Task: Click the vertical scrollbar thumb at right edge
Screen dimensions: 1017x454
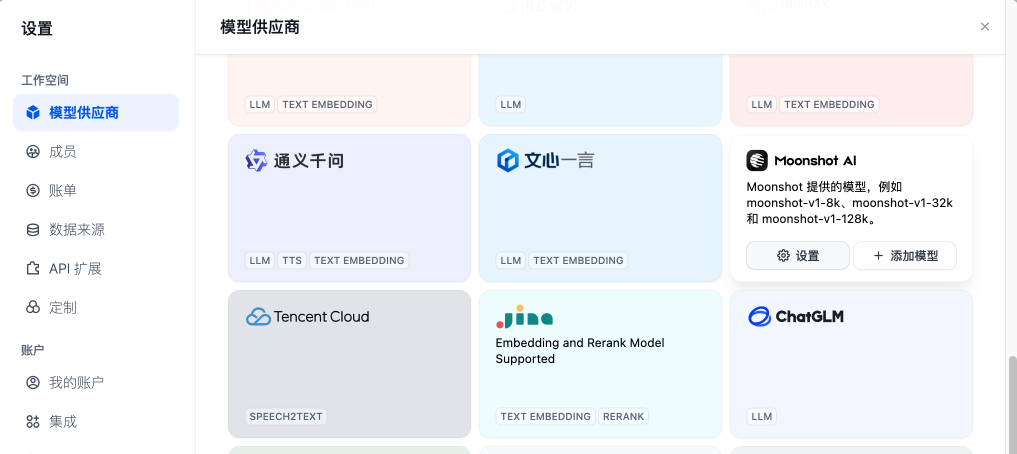Action: (x=1012, y=404)
